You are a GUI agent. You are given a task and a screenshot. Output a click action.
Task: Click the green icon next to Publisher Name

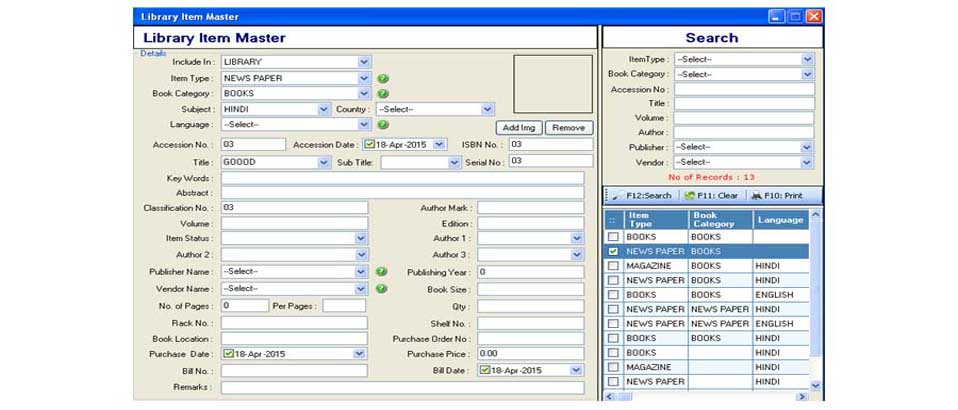[381, 271]
